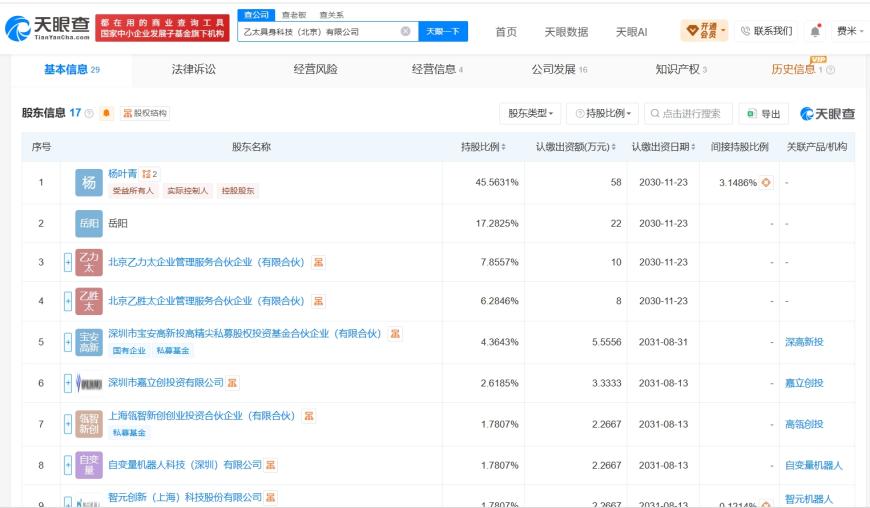Expand the 自变量机器人科技 shareholder row
The width and height of the screenshot is (870, 508).
coord(68,465)
